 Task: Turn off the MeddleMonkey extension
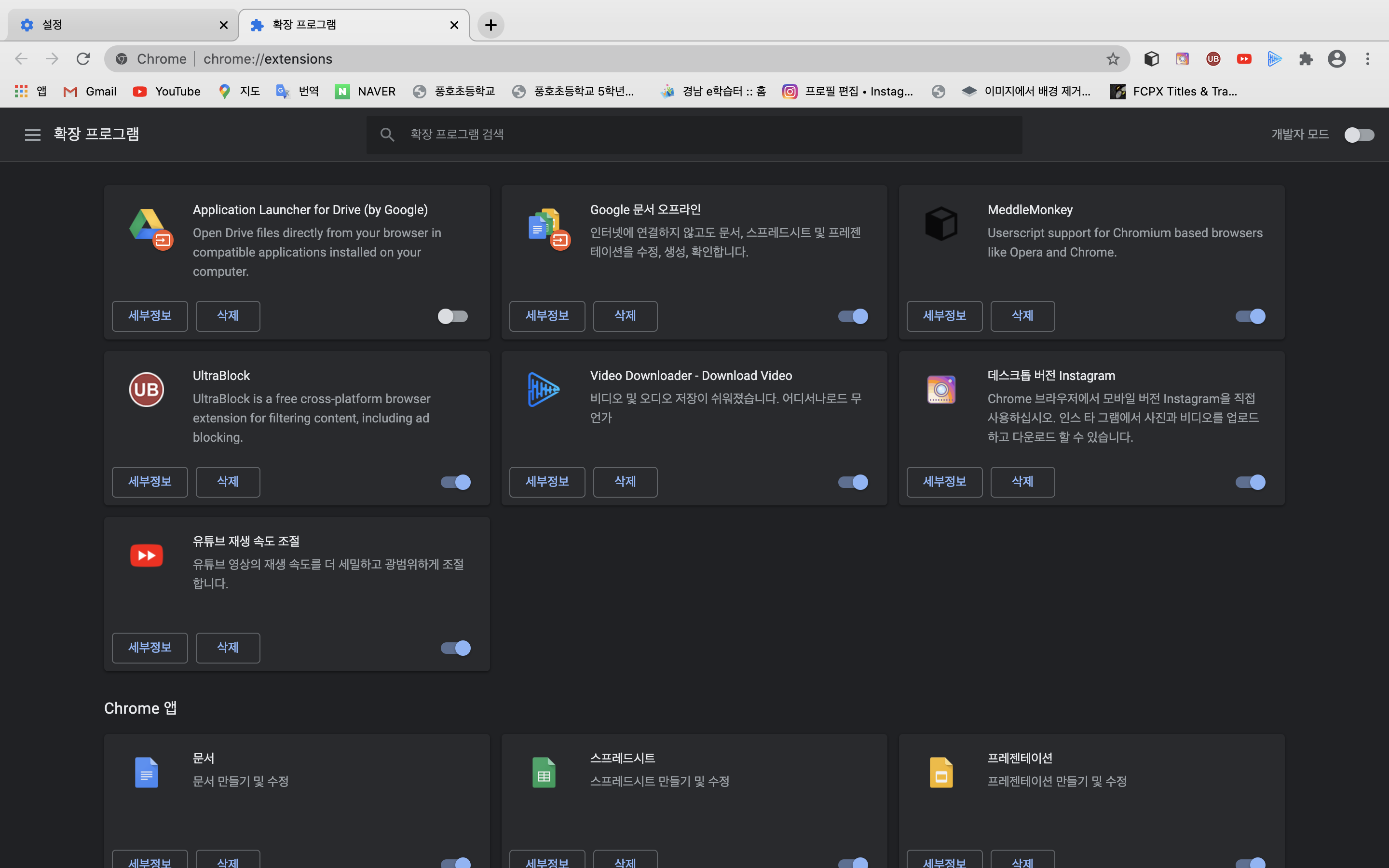(x=1250, y=316)
